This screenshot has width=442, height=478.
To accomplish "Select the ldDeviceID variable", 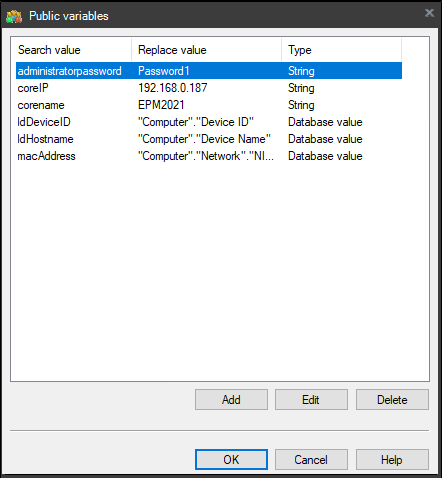I will [44, 122].
